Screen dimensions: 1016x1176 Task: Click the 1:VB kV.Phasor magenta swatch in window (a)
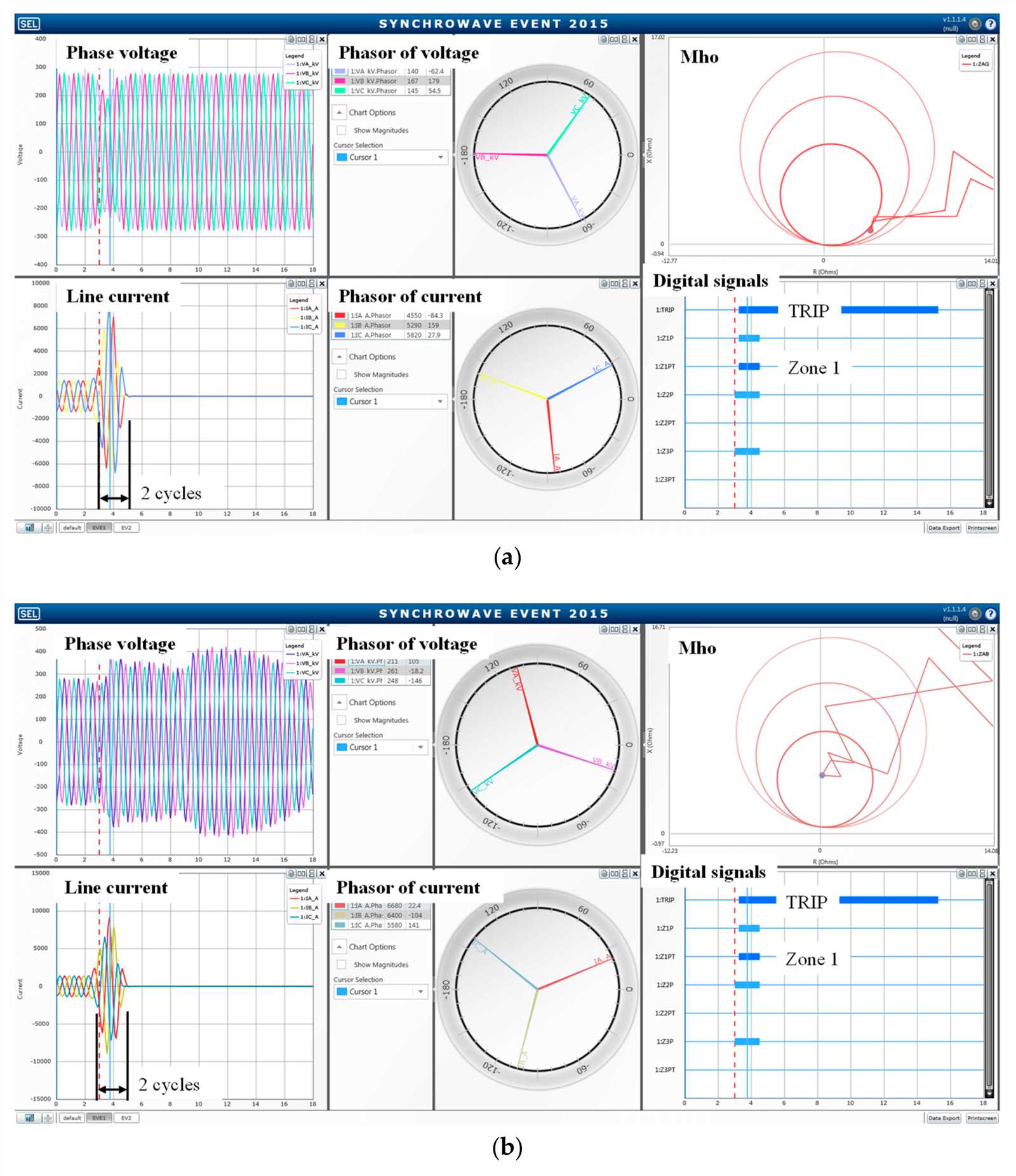coord(340,81)
